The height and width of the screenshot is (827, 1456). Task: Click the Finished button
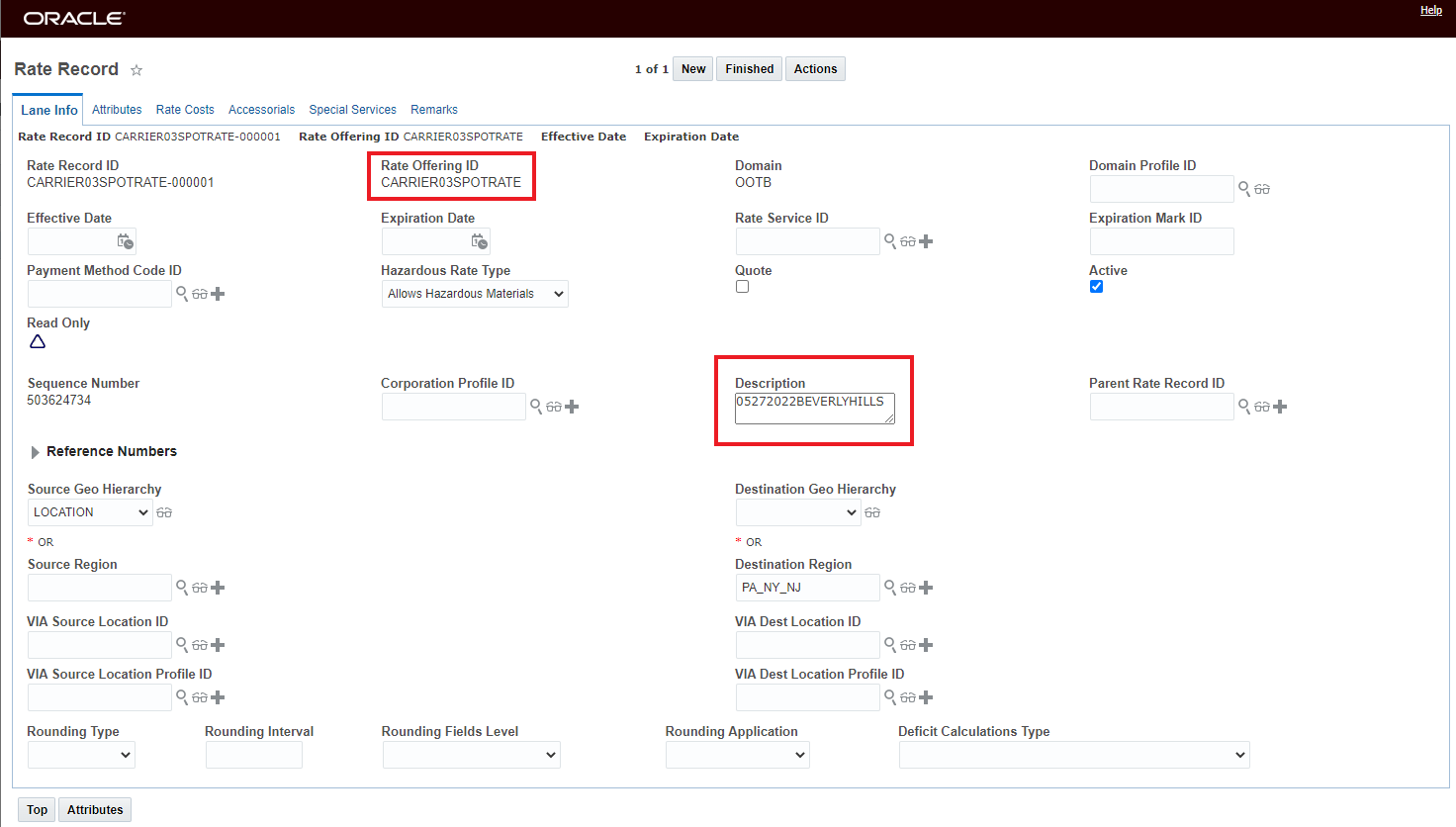click(x=750, y=69)
